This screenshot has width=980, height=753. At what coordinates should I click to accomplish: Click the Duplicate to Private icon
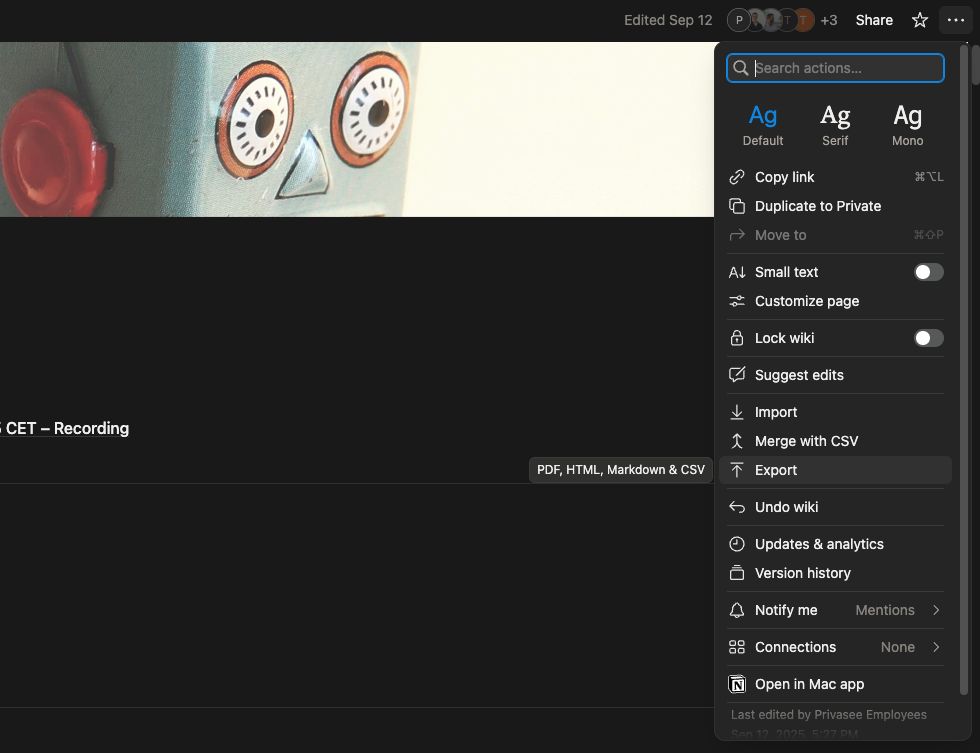pyautogui.click(x=737, y=206)
